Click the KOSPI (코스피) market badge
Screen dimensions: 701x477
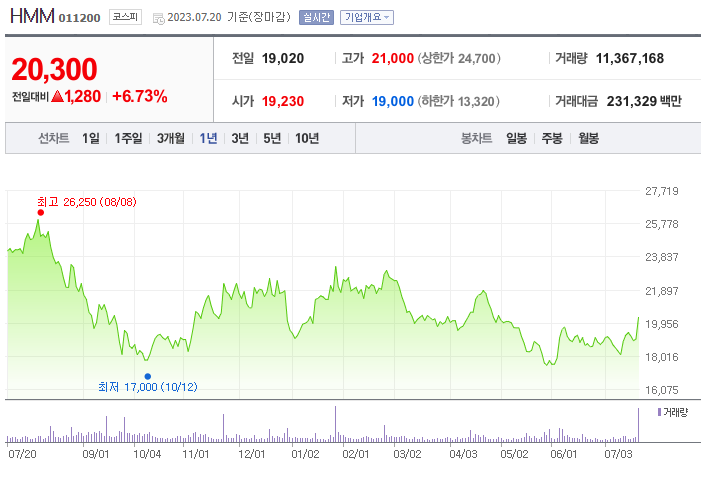tap(125, 17)
